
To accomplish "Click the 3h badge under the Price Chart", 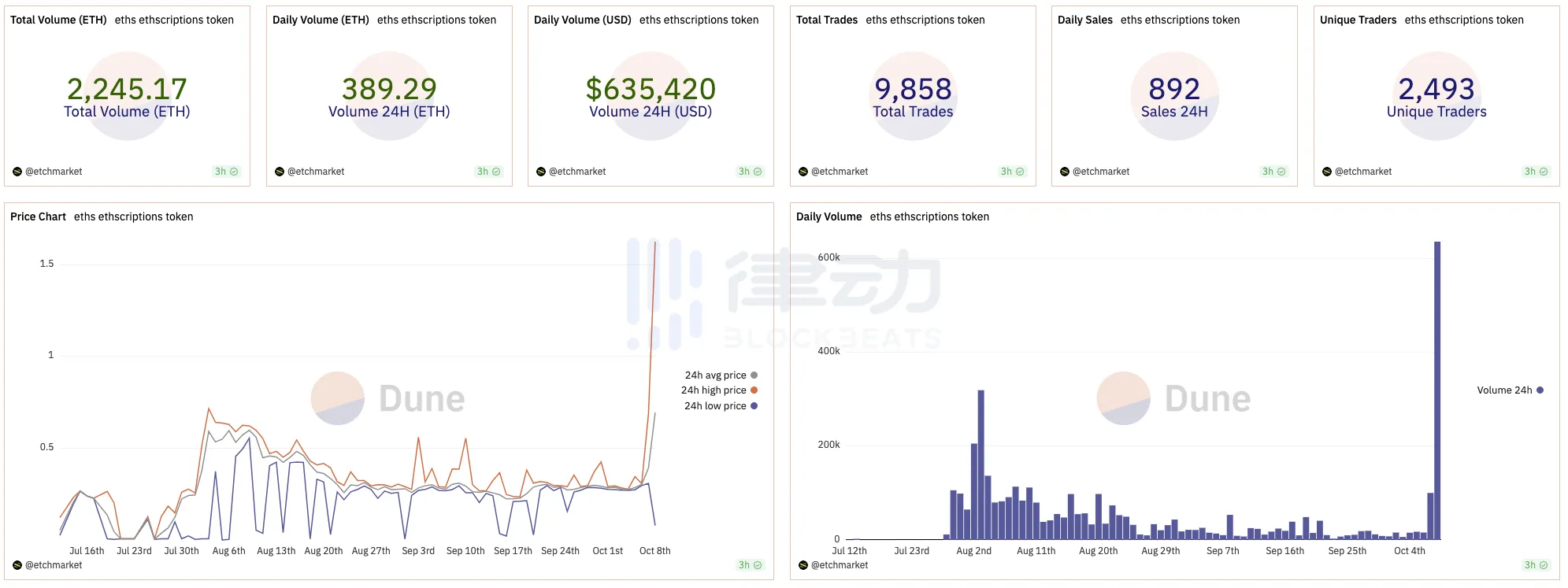I will click(x=750, y=565).
